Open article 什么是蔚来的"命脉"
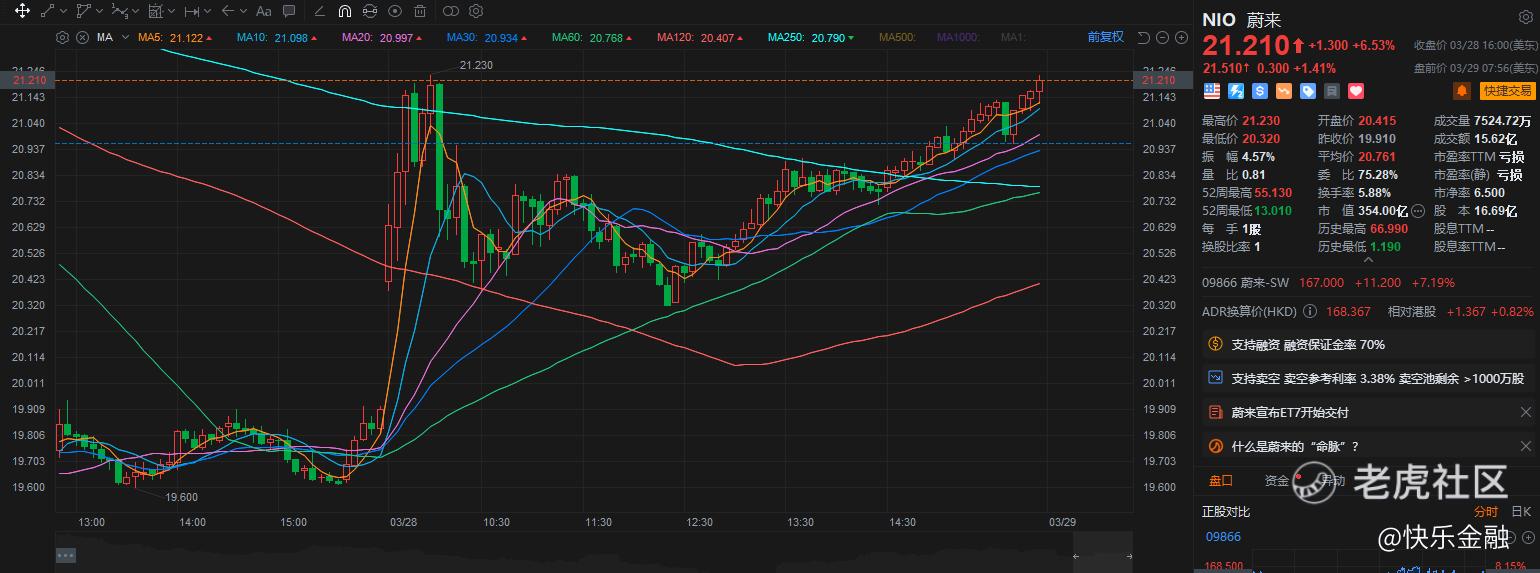Viewport: 1540px width, 573px height. click(x=1295, y=446)
